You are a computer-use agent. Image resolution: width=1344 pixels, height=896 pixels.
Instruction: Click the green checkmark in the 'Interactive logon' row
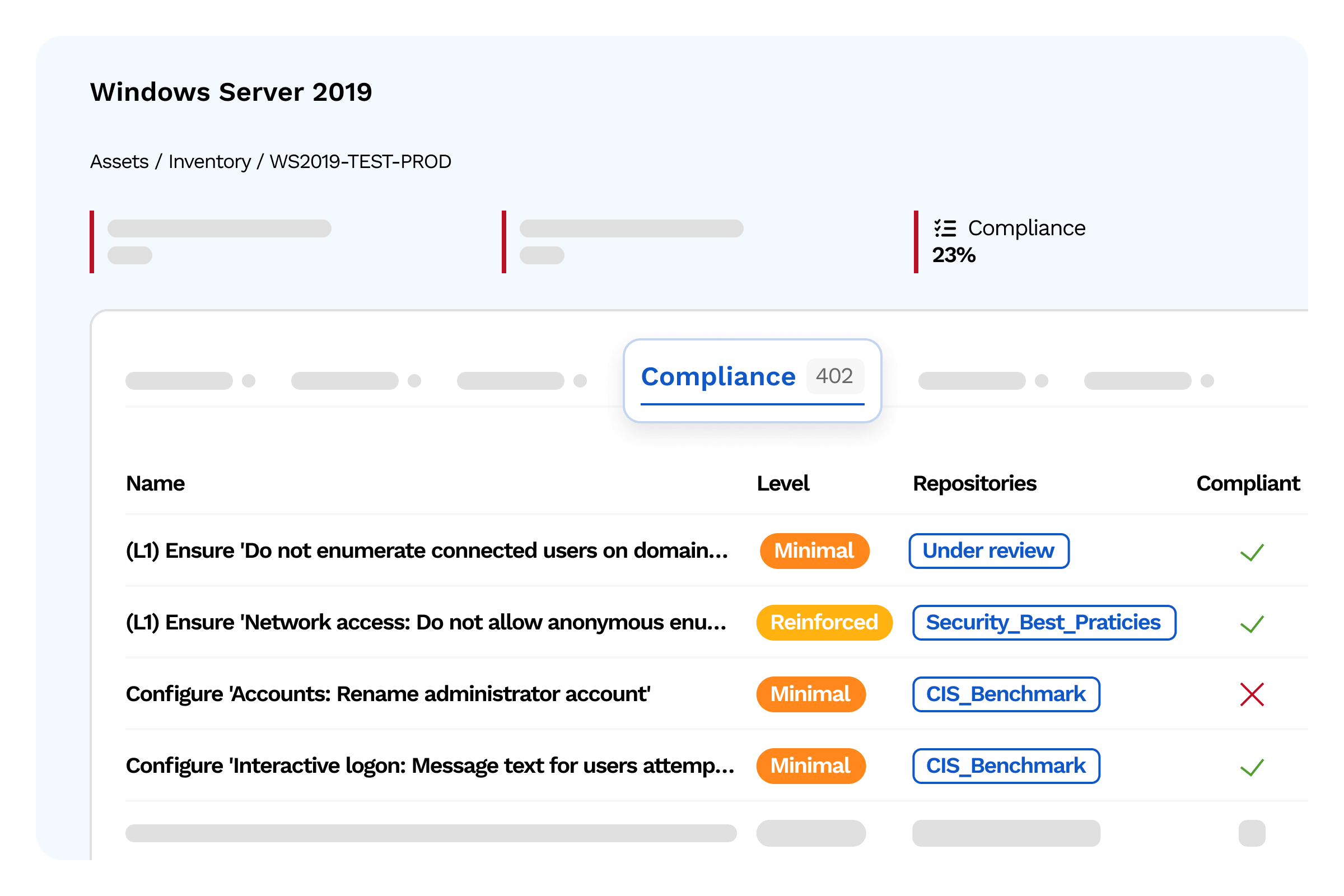pyautogui.click(x=1252, y=767)
